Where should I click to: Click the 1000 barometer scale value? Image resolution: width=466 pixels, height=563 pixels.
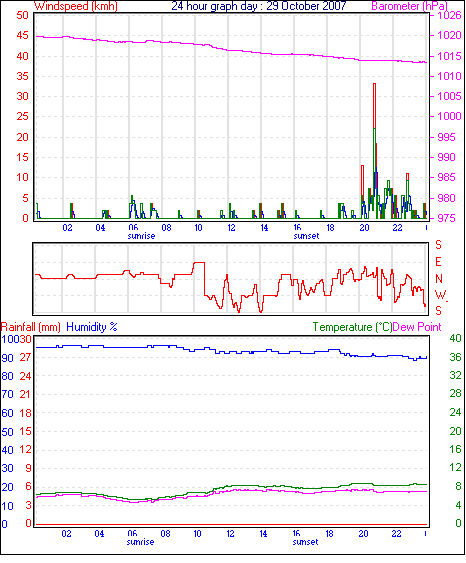[x=449, y=116]
